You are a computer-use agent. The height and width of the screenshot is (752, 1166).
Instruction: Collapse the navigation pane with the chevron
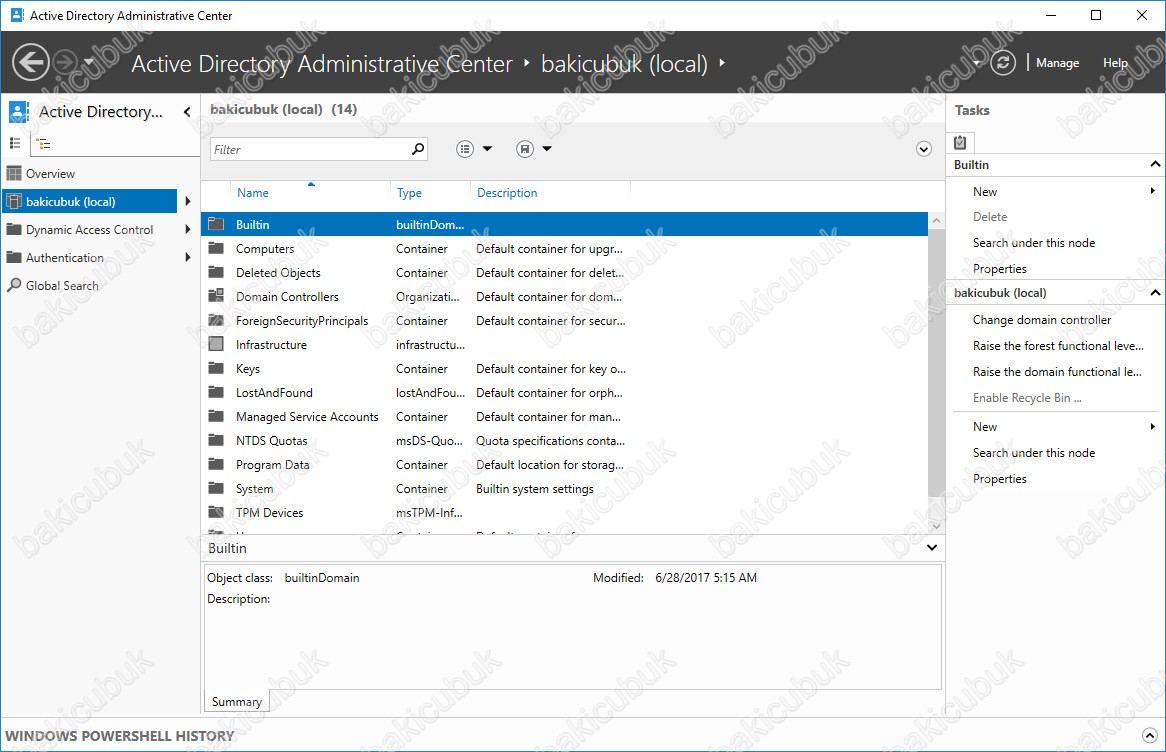click(x=187, y=112)
